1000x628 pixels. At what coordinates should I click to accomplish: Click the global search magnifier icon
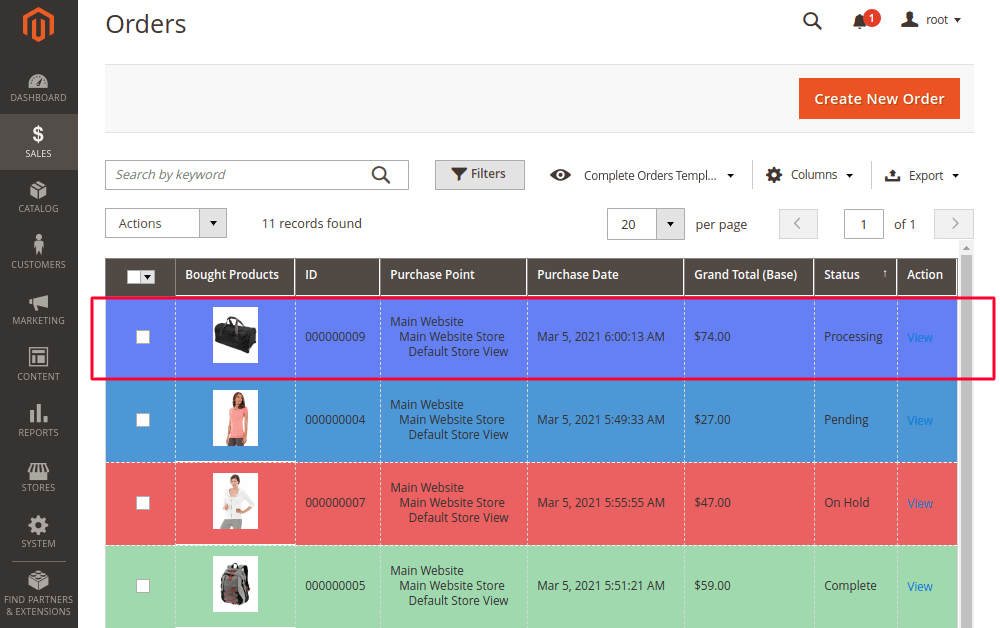tap(812, 21)
